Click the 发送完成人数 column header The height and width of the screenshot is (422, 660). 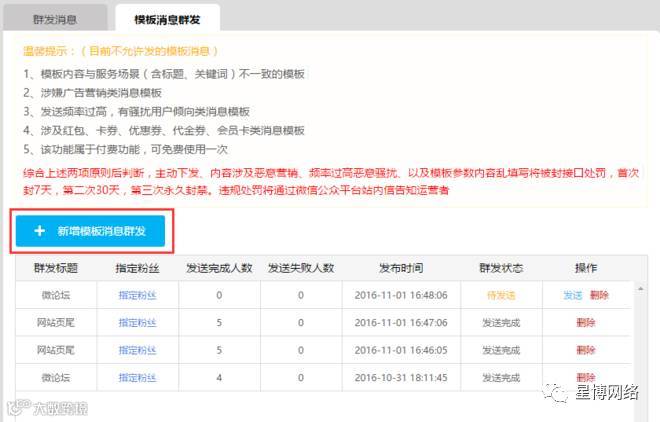(219, 268)
